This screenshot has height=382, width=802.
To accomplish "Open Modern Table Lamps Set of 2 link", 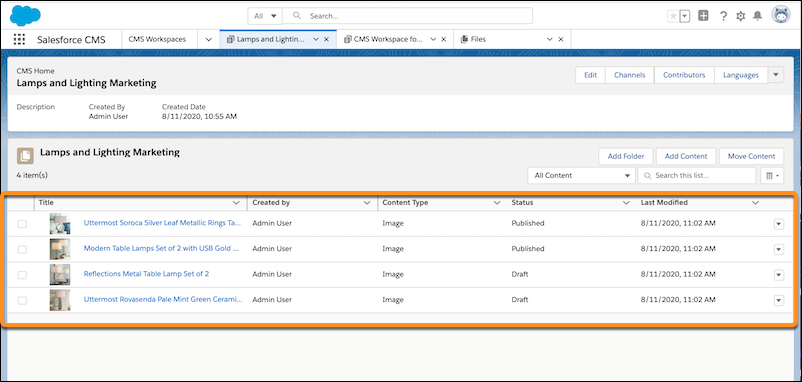I will [161, 249].
